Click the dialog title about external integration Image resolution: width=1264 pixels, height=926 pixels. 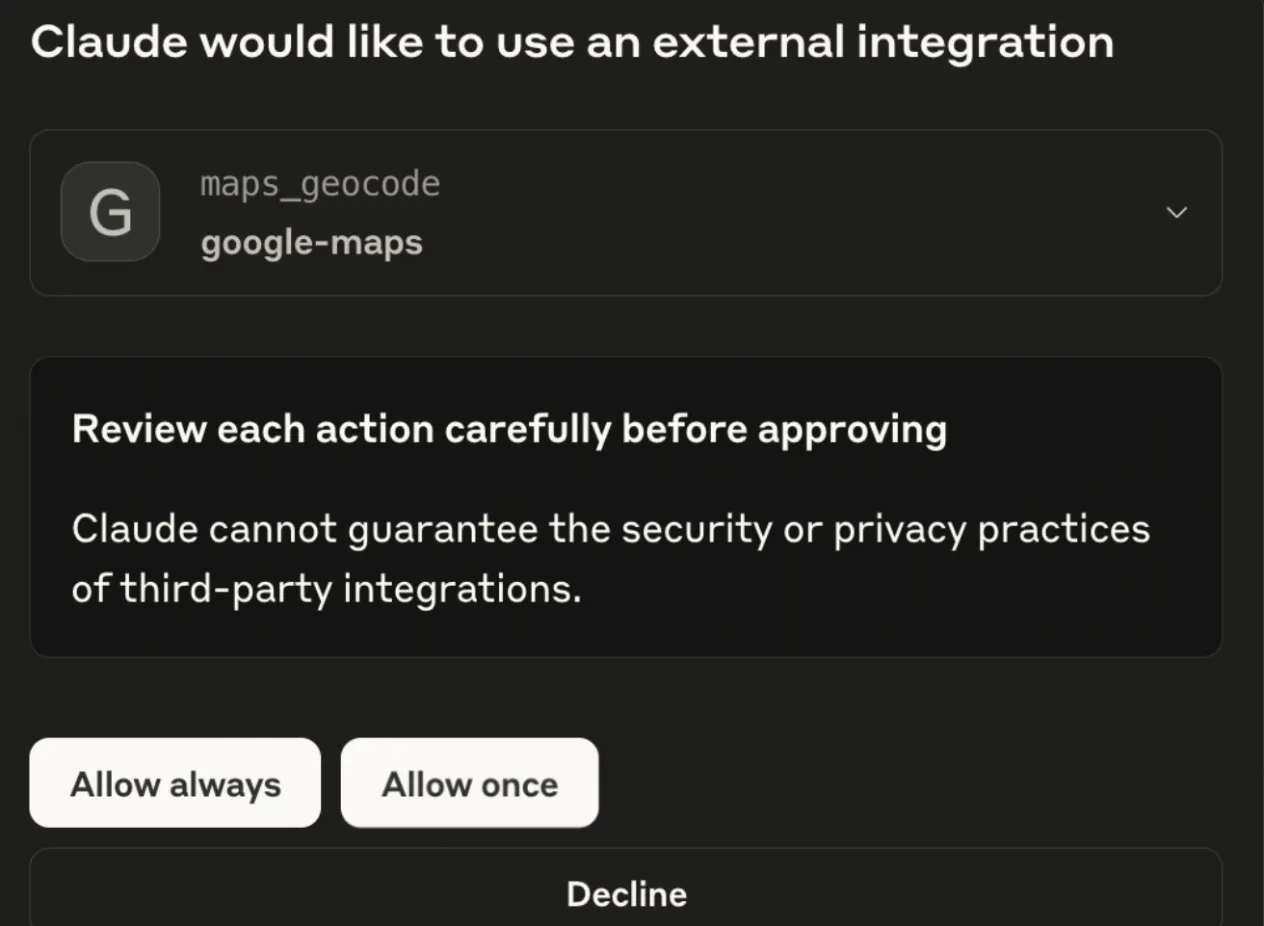click(572, 43)
